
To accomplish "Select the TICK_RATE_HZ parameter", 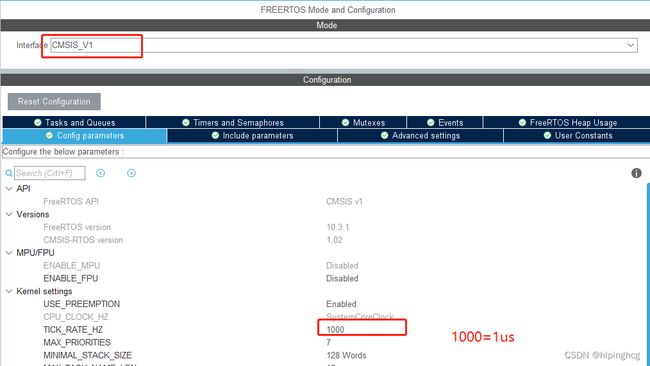I will coord(73,330).
